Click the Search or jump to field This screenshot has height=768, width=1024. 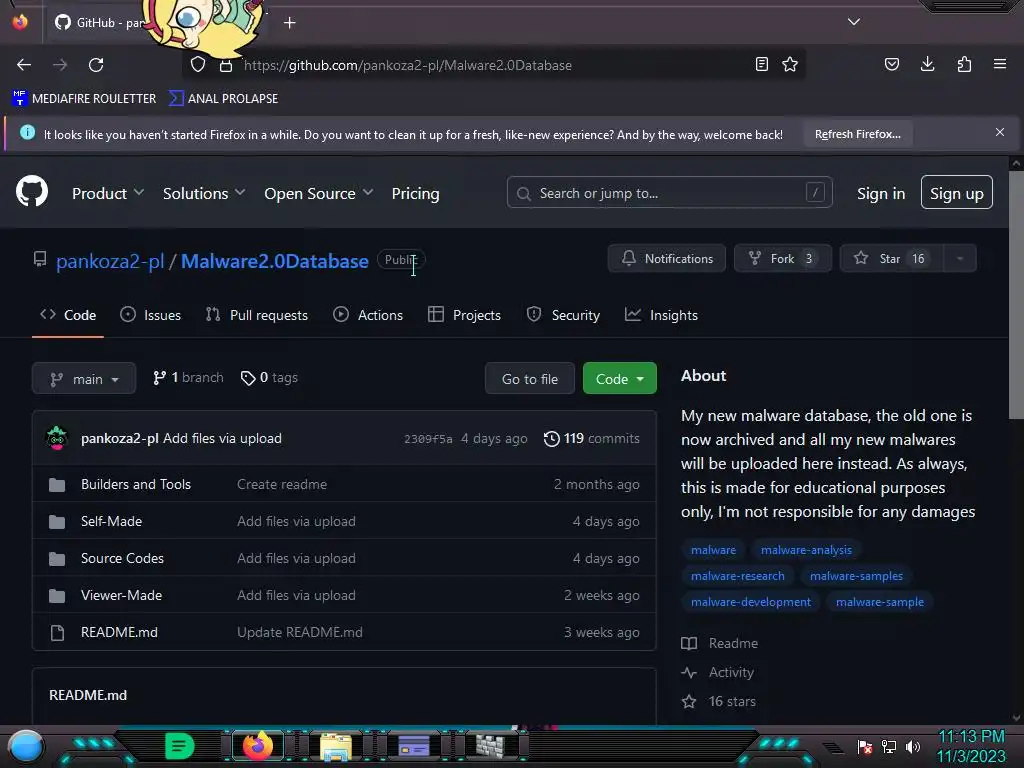point(669,193)
